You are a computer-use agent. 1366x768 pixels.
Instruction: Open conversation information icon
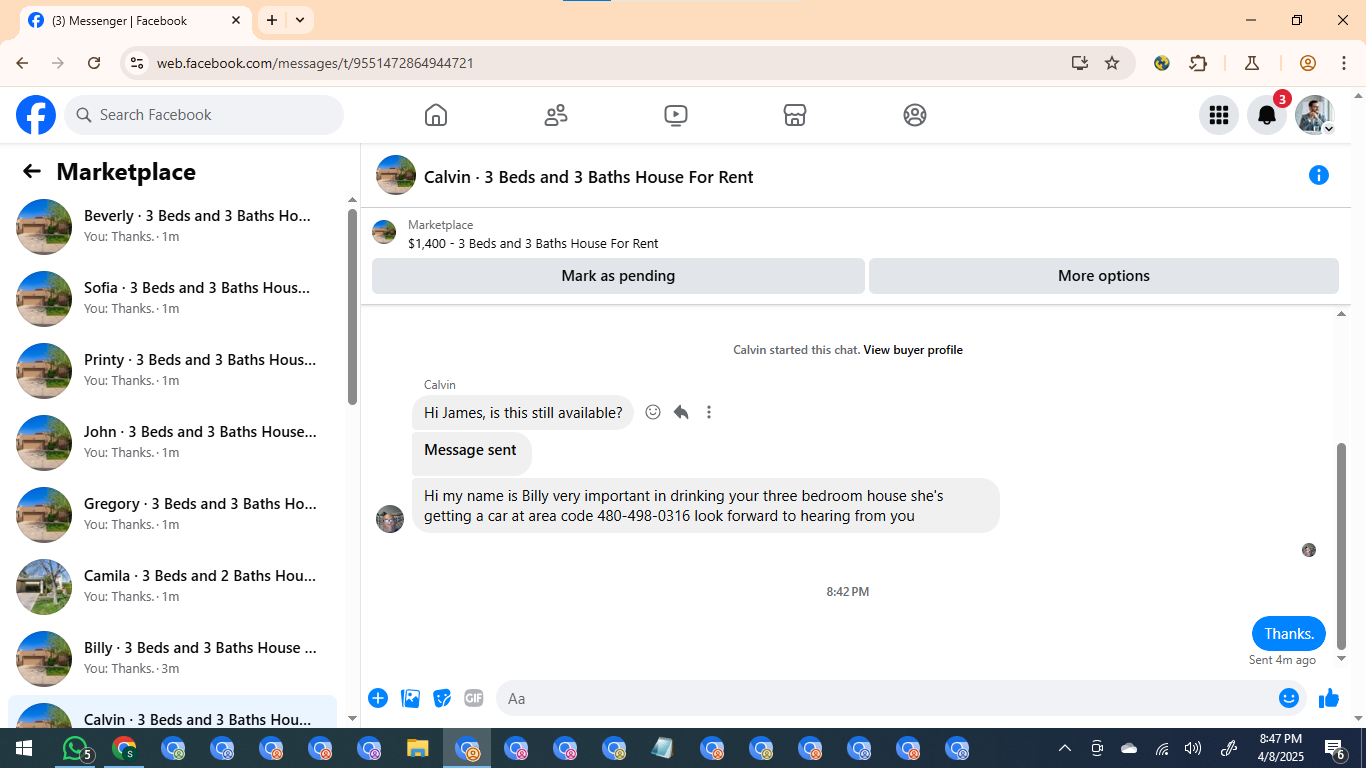click(1319, 176)
